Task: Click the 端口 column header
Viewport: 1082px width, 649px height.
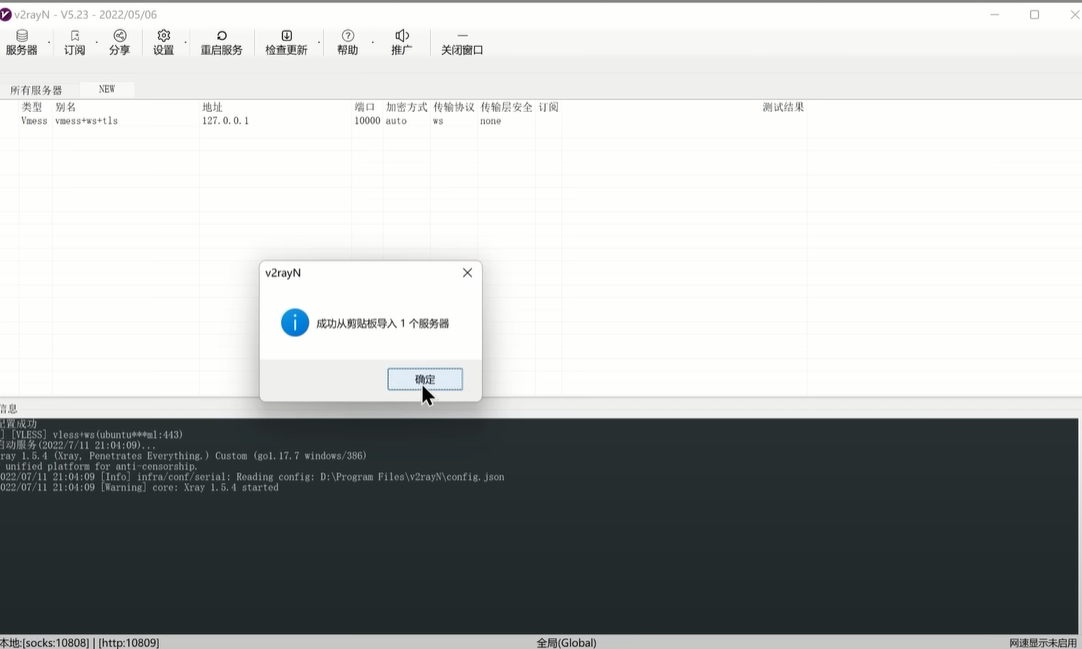Action: point(365,107)
